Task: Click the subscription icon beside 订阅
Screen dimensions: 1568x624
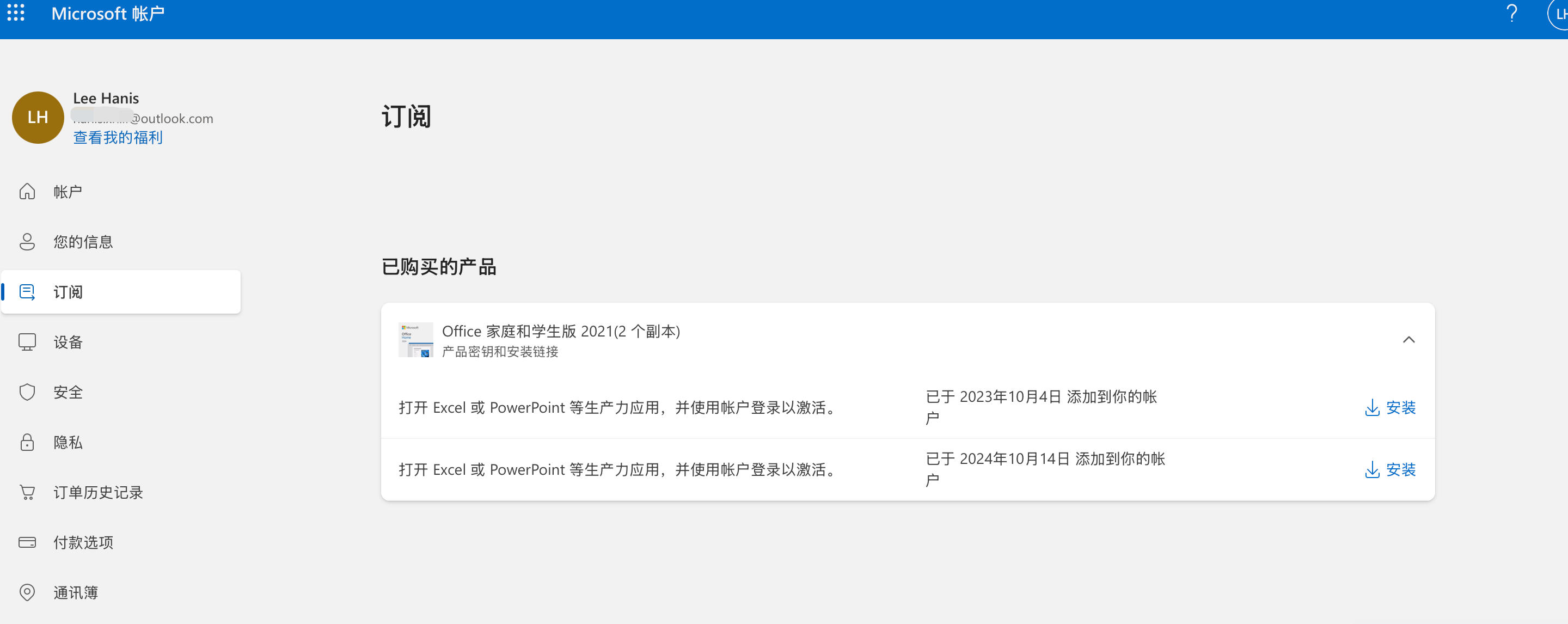Action: click(x=27, y=292)
